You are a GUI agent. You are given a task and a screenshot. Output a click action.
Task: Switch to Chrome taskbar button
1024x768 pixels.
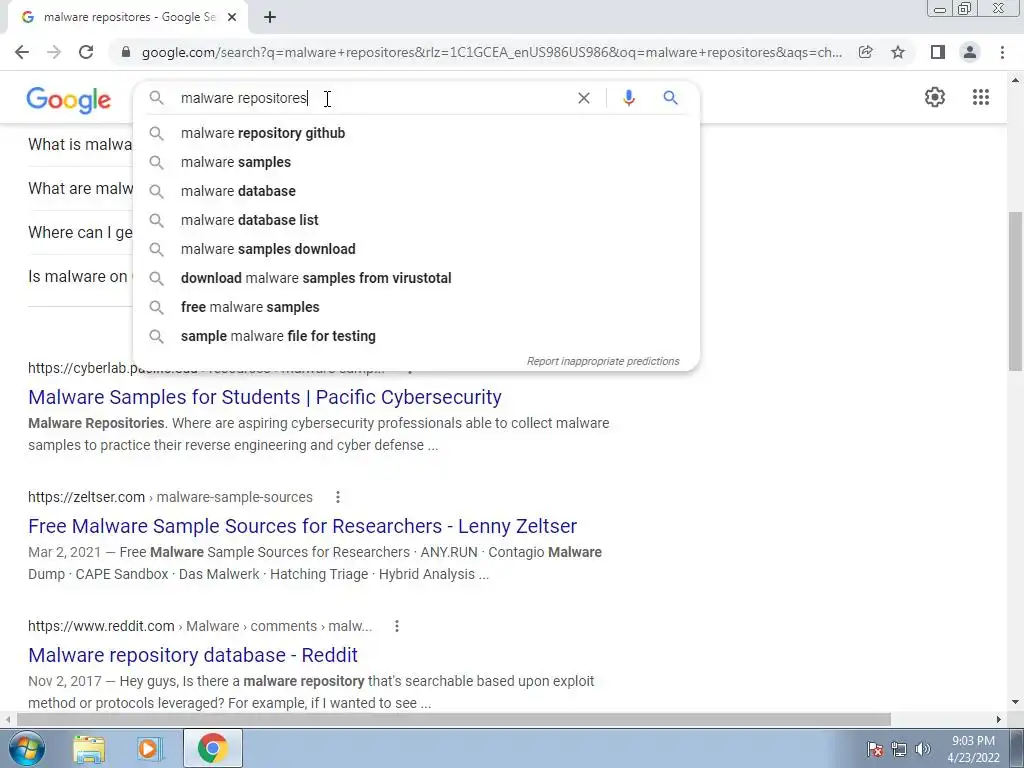[x=213, y=748]
